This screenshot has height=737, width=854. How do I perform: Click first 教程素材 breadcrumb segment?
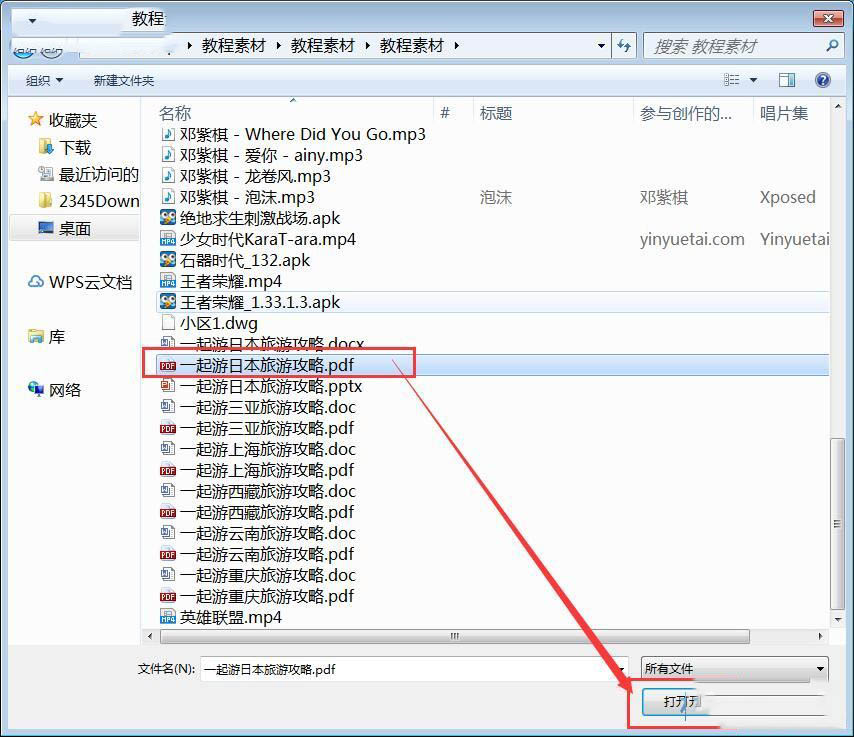[x=233, y=46]
